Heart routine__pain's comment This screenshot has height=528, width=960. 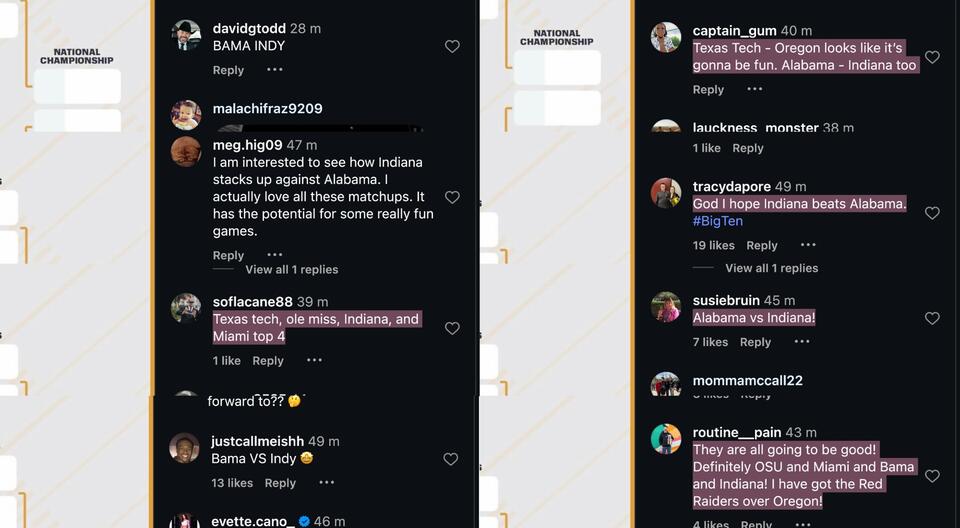[x=932, y=476]
